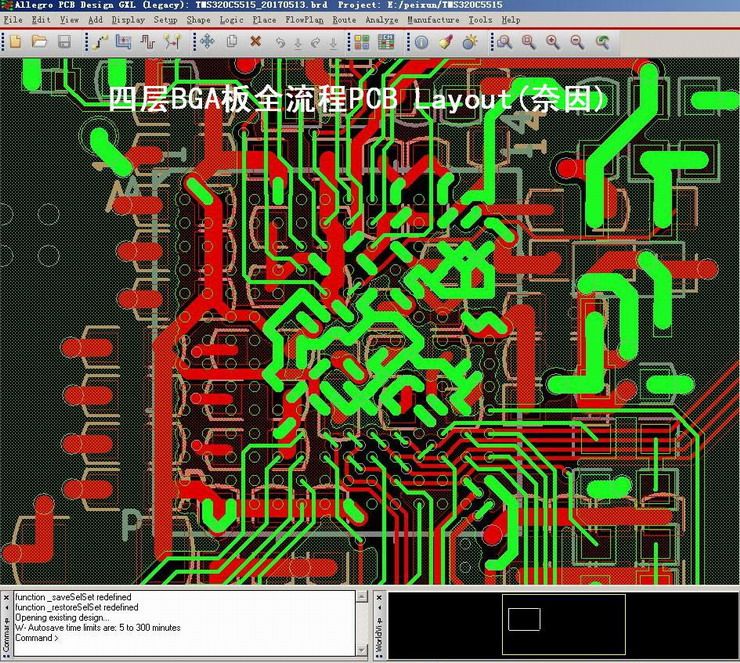Screen dimensions: 740x663
Task: Open the Shape menu
Action: coord(198,20)
